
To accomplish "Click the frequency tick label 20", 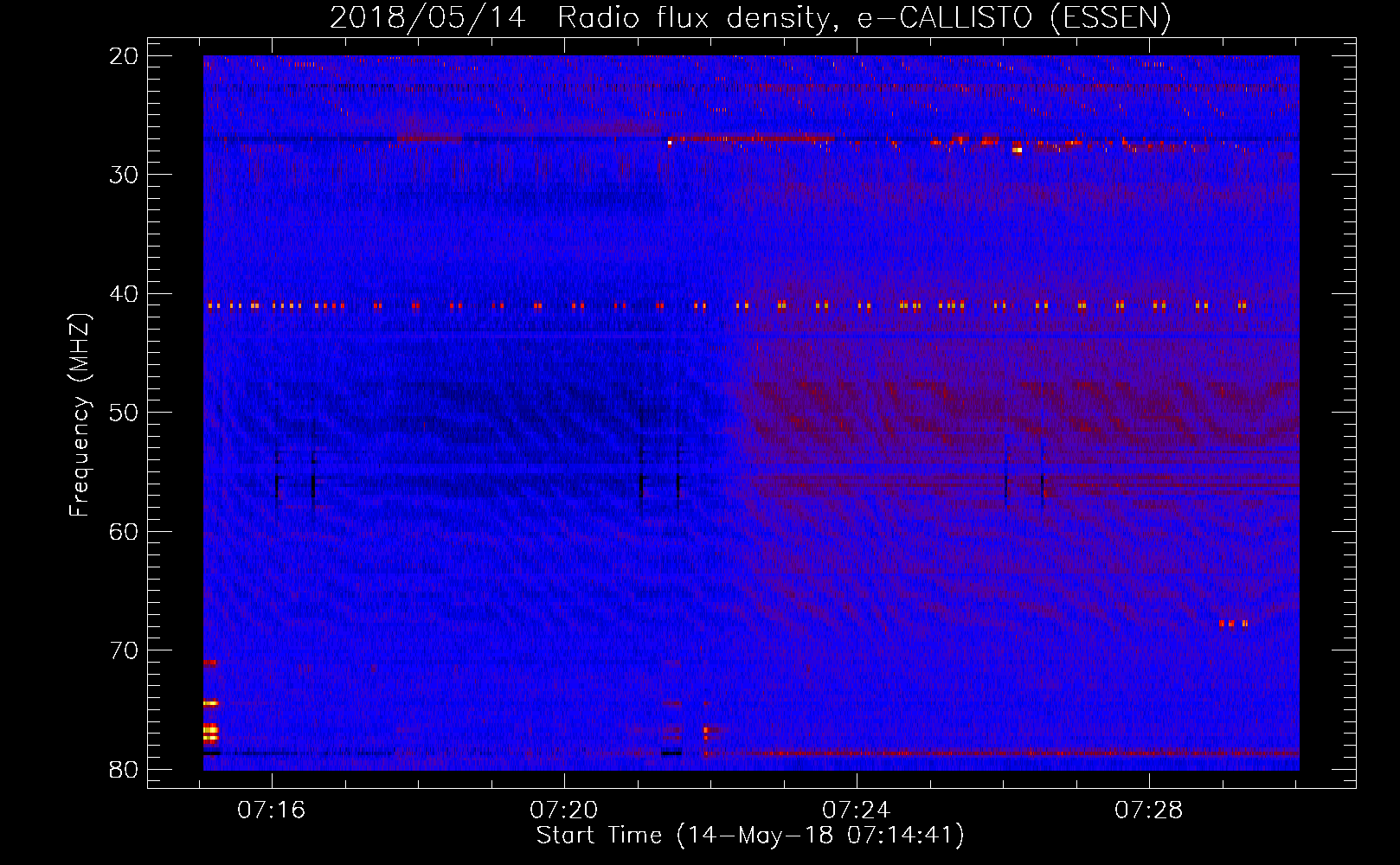I will [124, 56].
